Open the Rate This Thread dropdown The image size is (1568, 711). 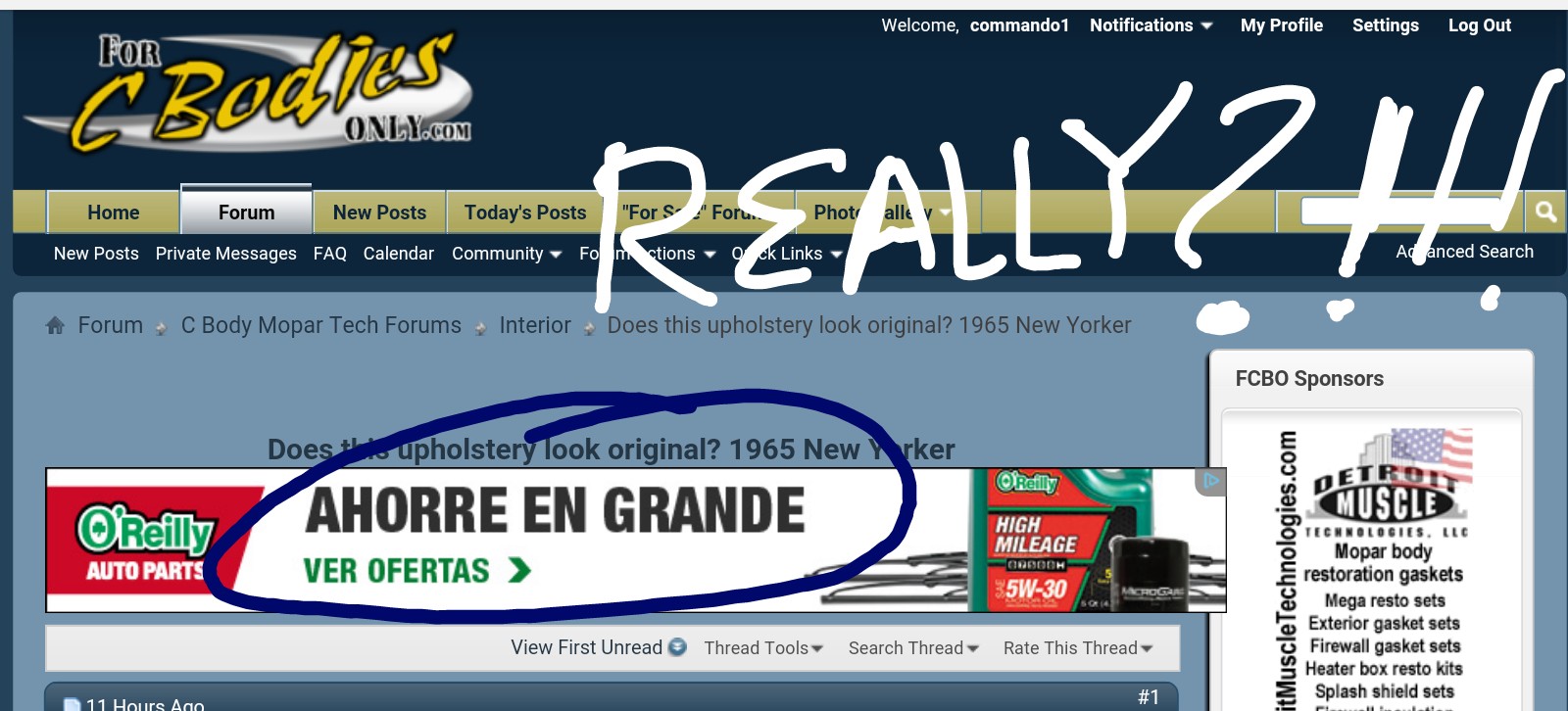click(1077, 647)
